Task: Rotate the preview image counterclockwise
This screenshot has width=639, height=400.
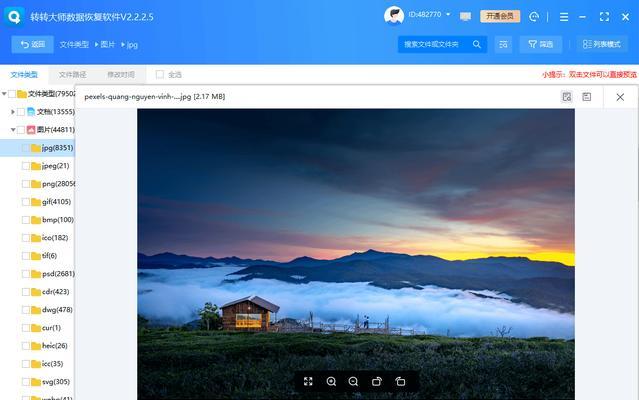Action: point(400,381)
